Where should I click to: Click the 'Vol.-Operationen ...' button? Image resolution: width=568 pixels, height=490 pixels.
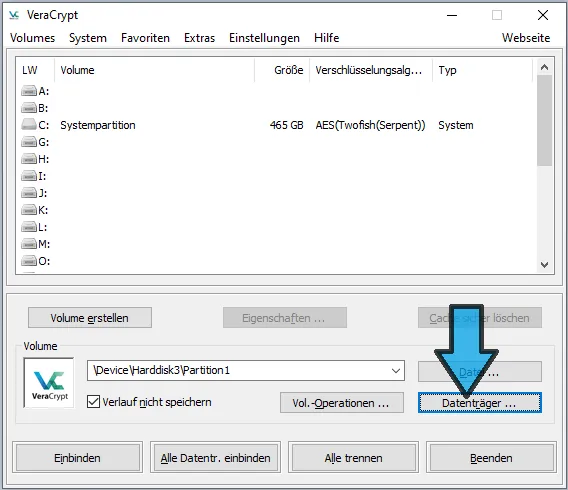(342, 402)
